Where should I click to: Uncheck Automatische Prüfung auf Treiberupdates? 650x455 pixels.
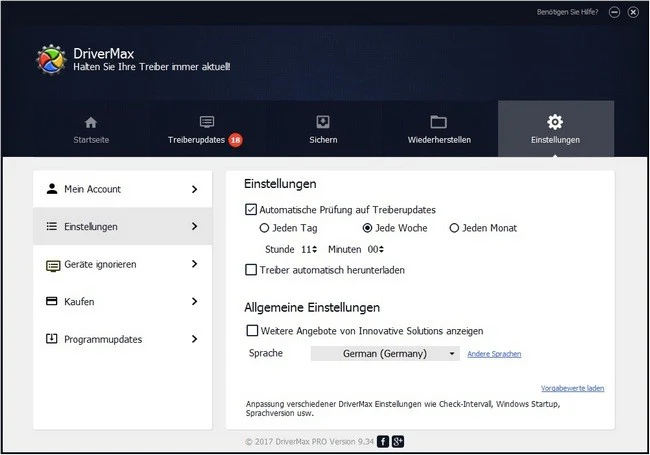(x=251, y=210)
